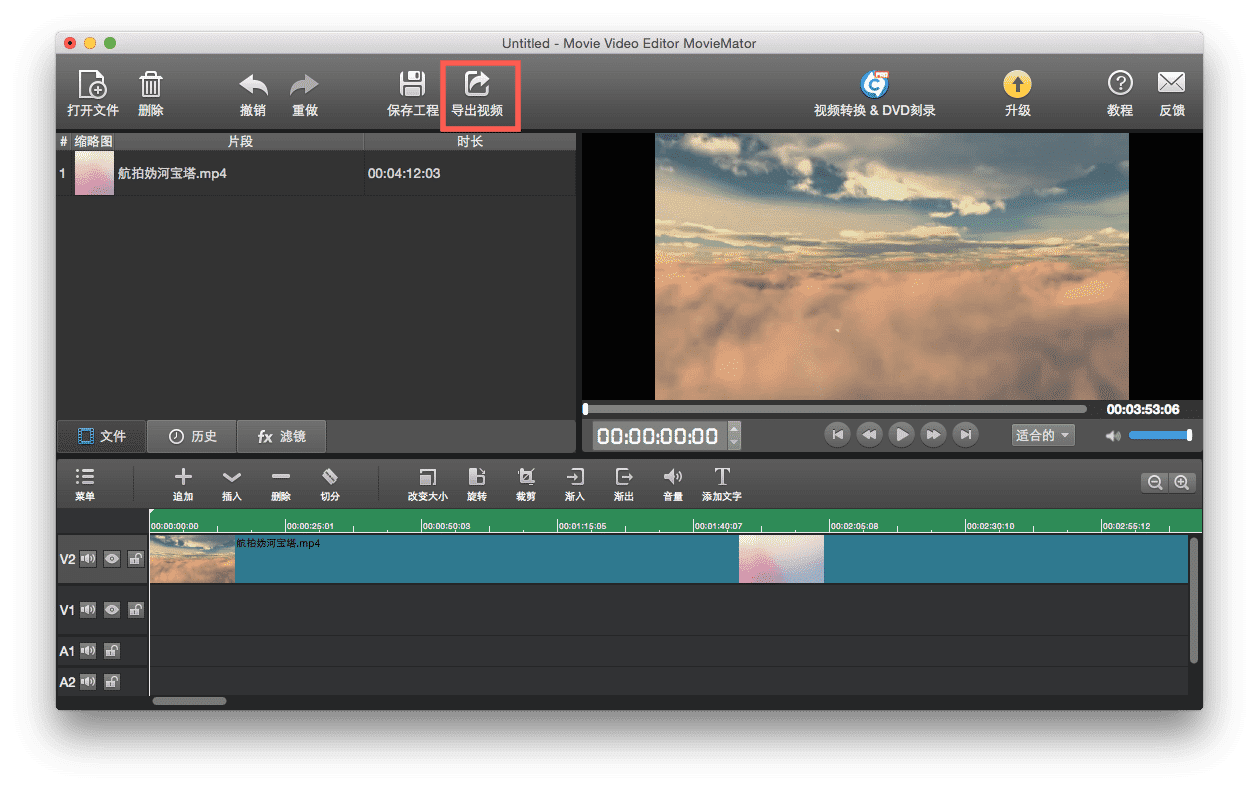Play the video preview

(x=902, y=435)
